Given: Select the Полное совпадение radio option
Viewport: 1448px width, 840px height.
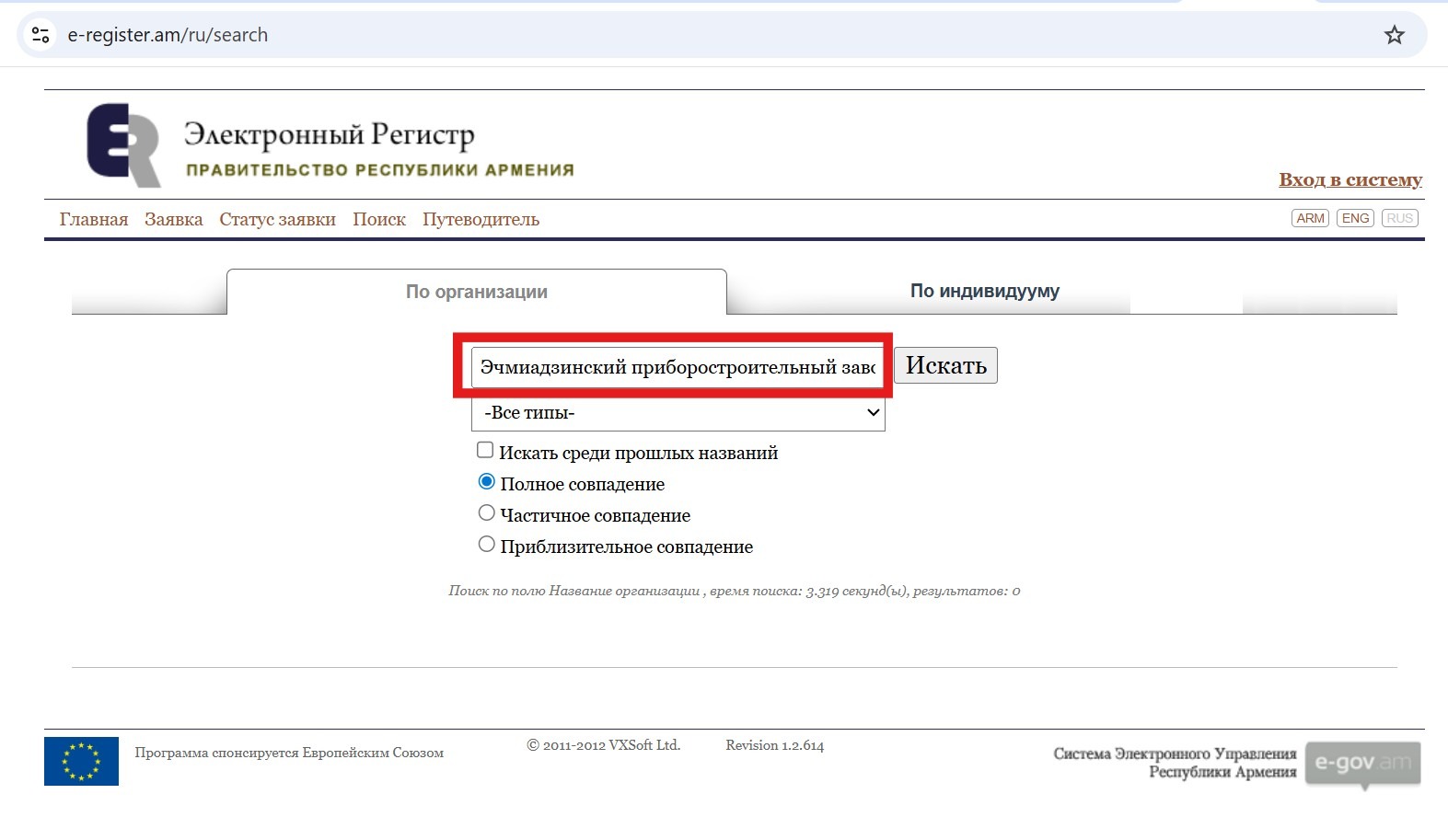Looking at the screenshot, I should (487, 482).
